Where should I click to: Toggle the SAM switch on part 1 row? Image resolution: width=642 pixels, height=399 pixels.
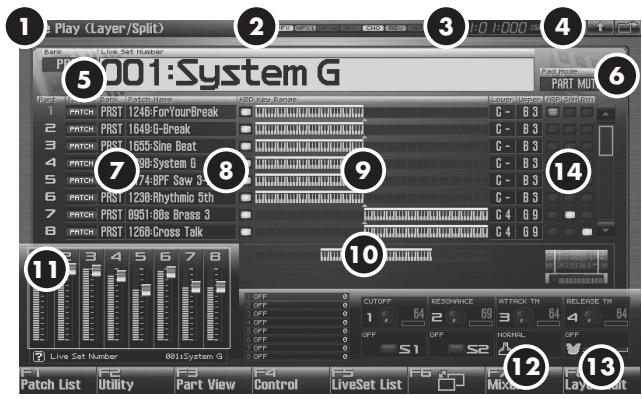pyautogui.click(x=570, y=112)
